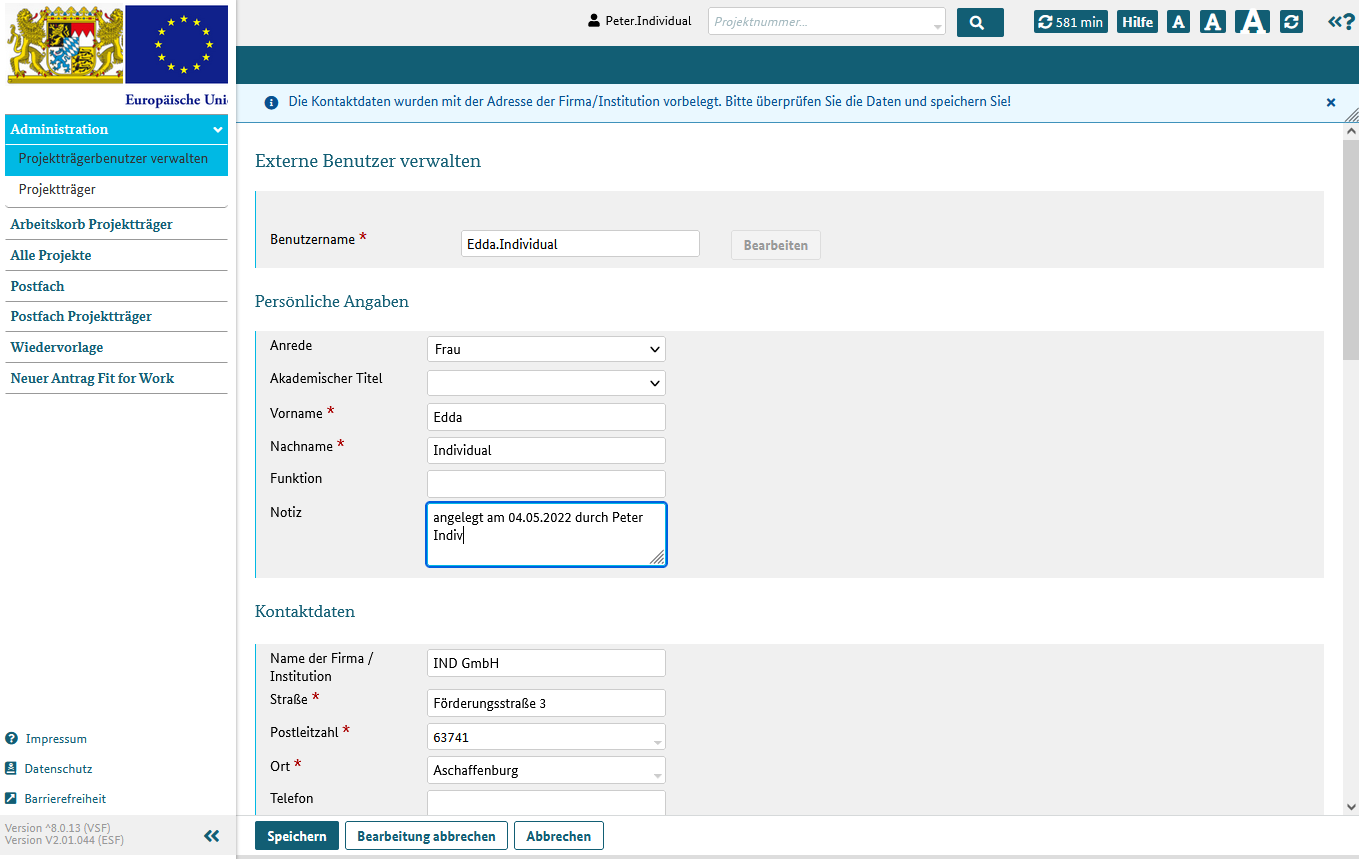Image resolution: width=1359 pixels, height=859 pixels.
Task: Click the Straße field Förderungsstraße 3
Action: pos(546,703)
